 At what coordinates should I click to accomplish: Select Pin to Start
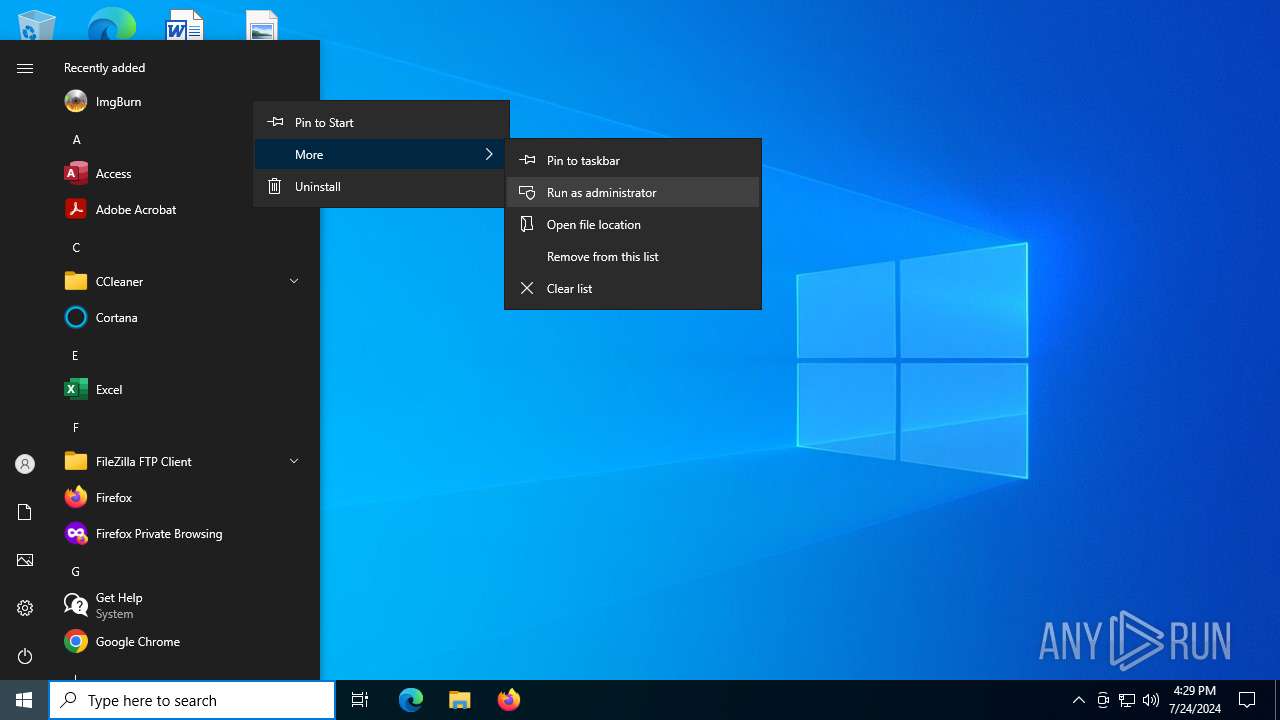point(382,122)
